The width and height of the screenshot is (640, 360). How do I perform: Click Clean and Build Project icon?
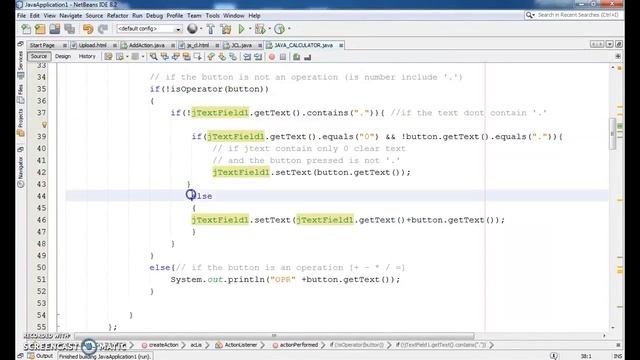coord(226,29)
